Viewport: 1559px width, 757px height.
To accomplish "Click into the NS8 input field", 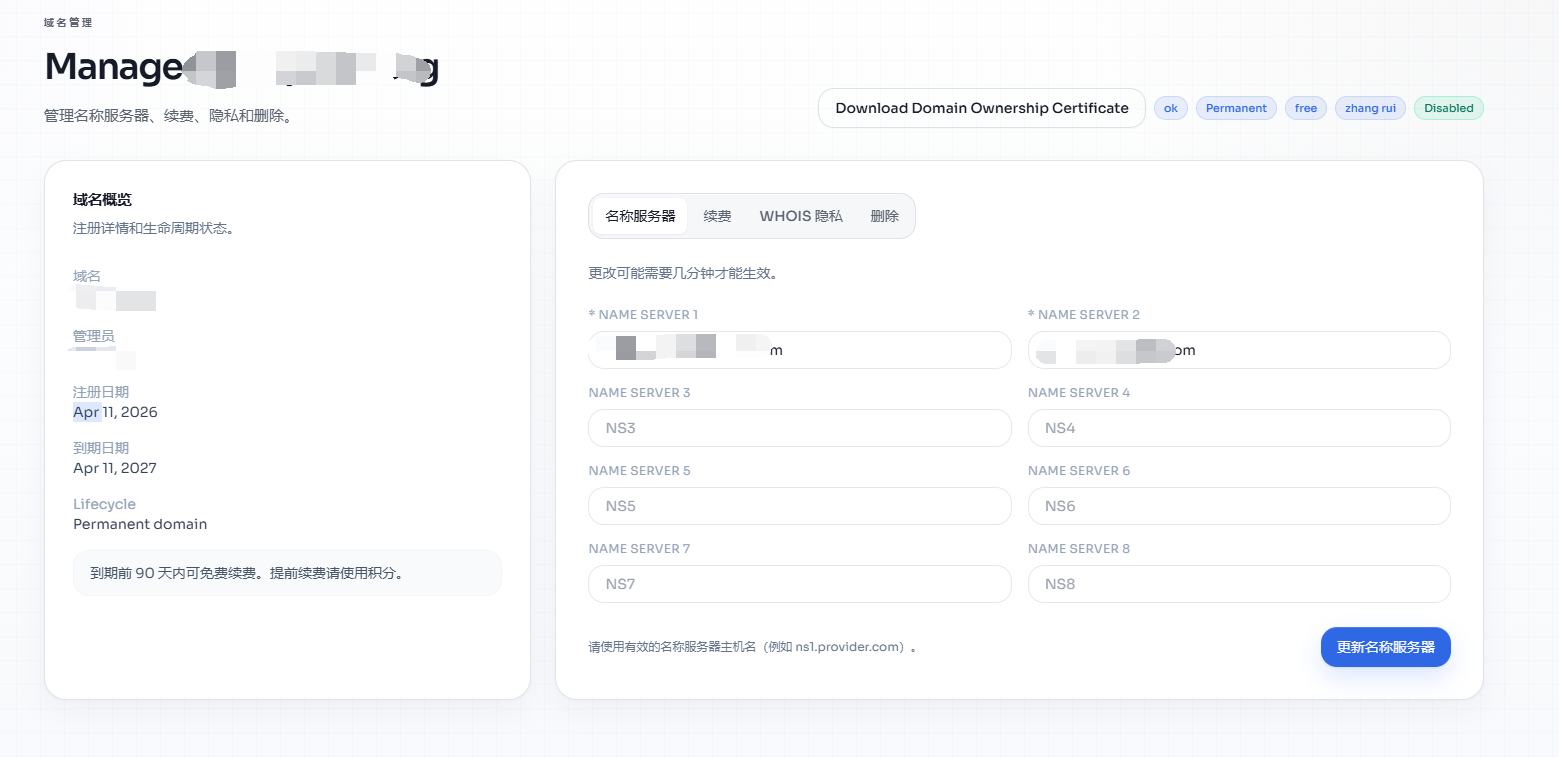I will click(x=1238, y=584).
